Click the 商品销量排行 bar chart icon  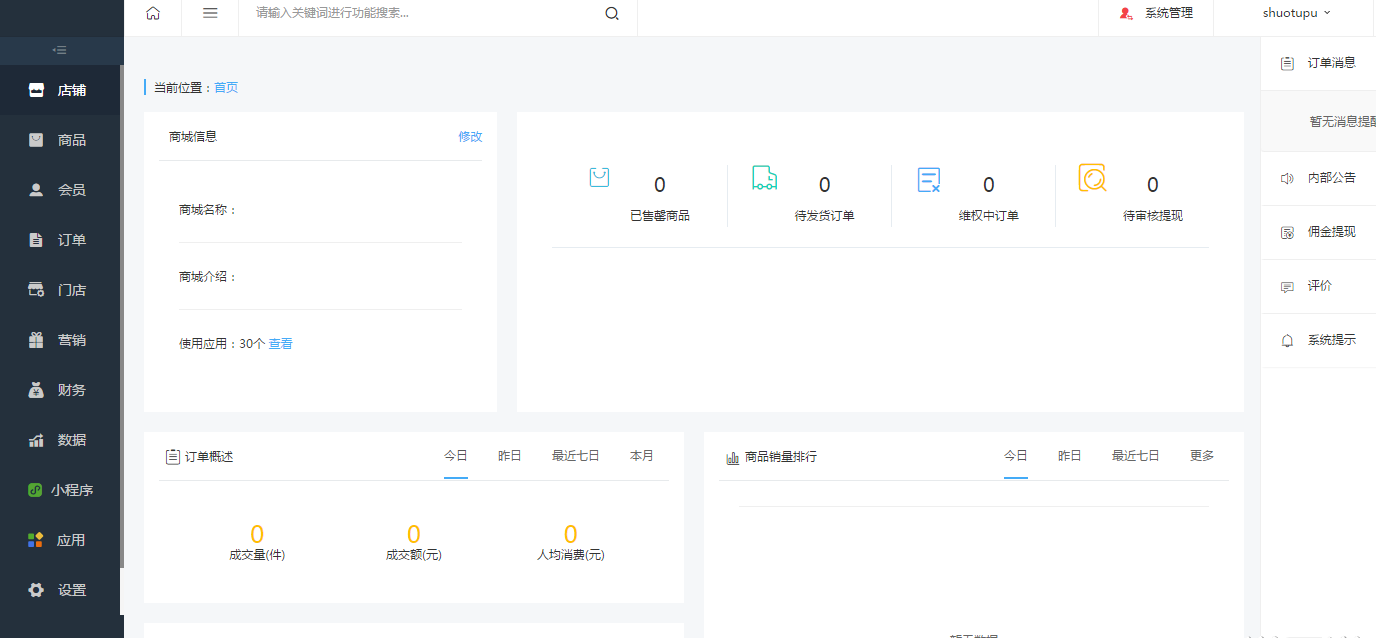(x=733, y=457)
